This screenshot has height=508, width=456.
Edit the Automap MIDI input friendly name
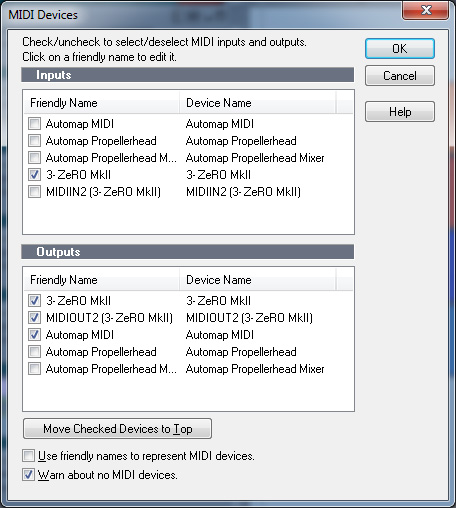point(80,124)
